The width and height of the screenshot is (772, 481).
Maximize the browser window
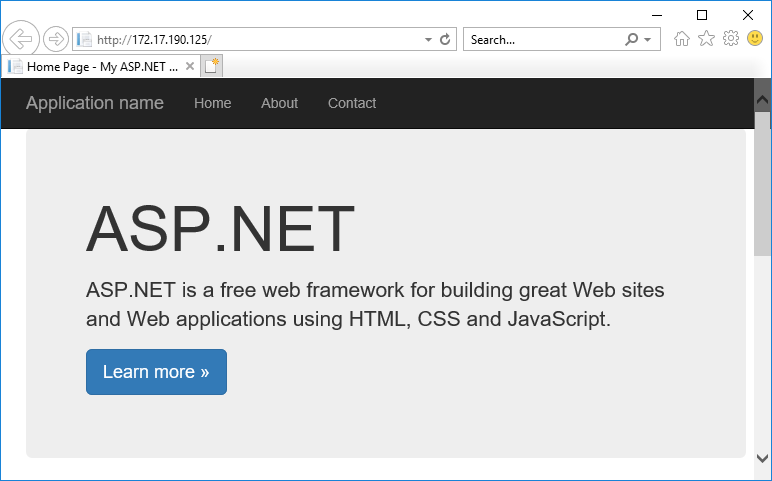[x=702, y=15]
